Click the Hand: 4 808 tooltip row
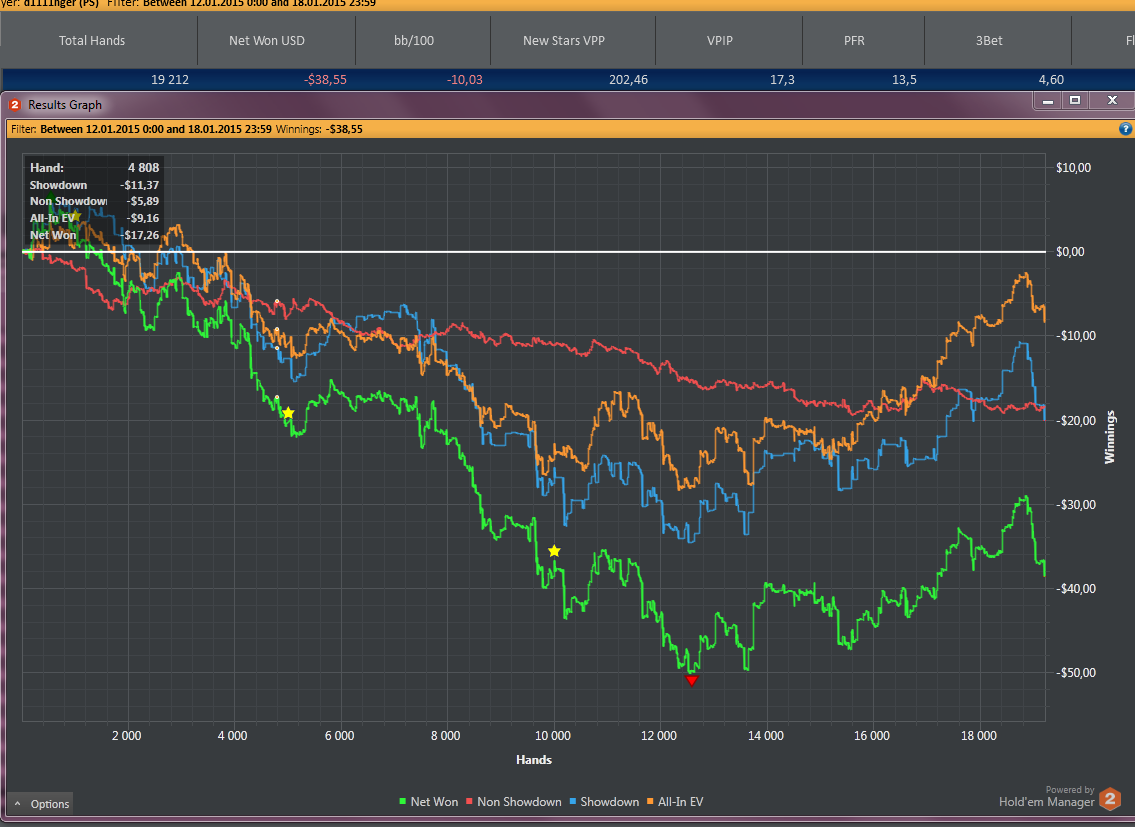The height and width of the screenshot is (827, 1135). [94, 168]
